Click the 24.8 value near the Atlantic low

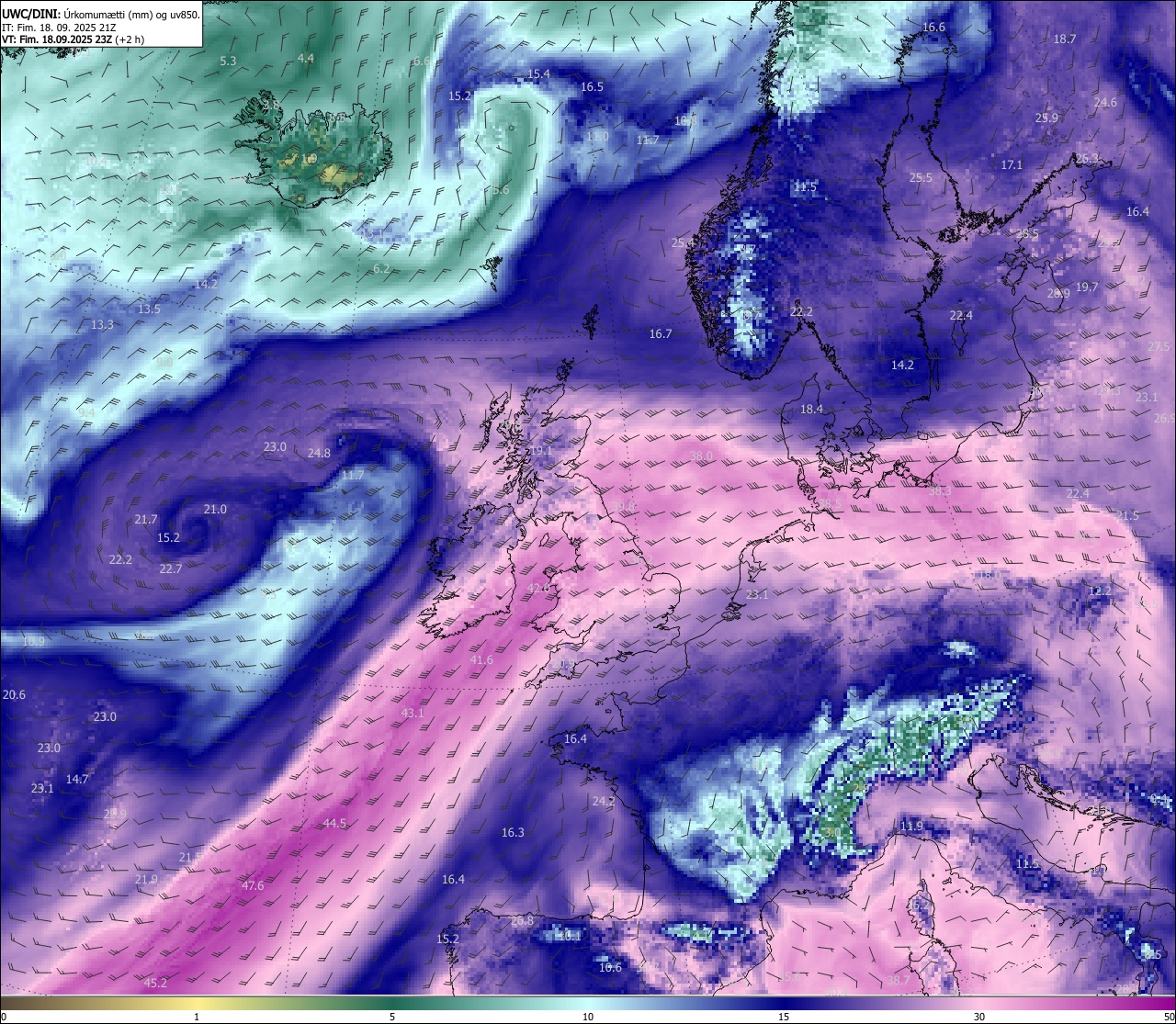(319, 453)
